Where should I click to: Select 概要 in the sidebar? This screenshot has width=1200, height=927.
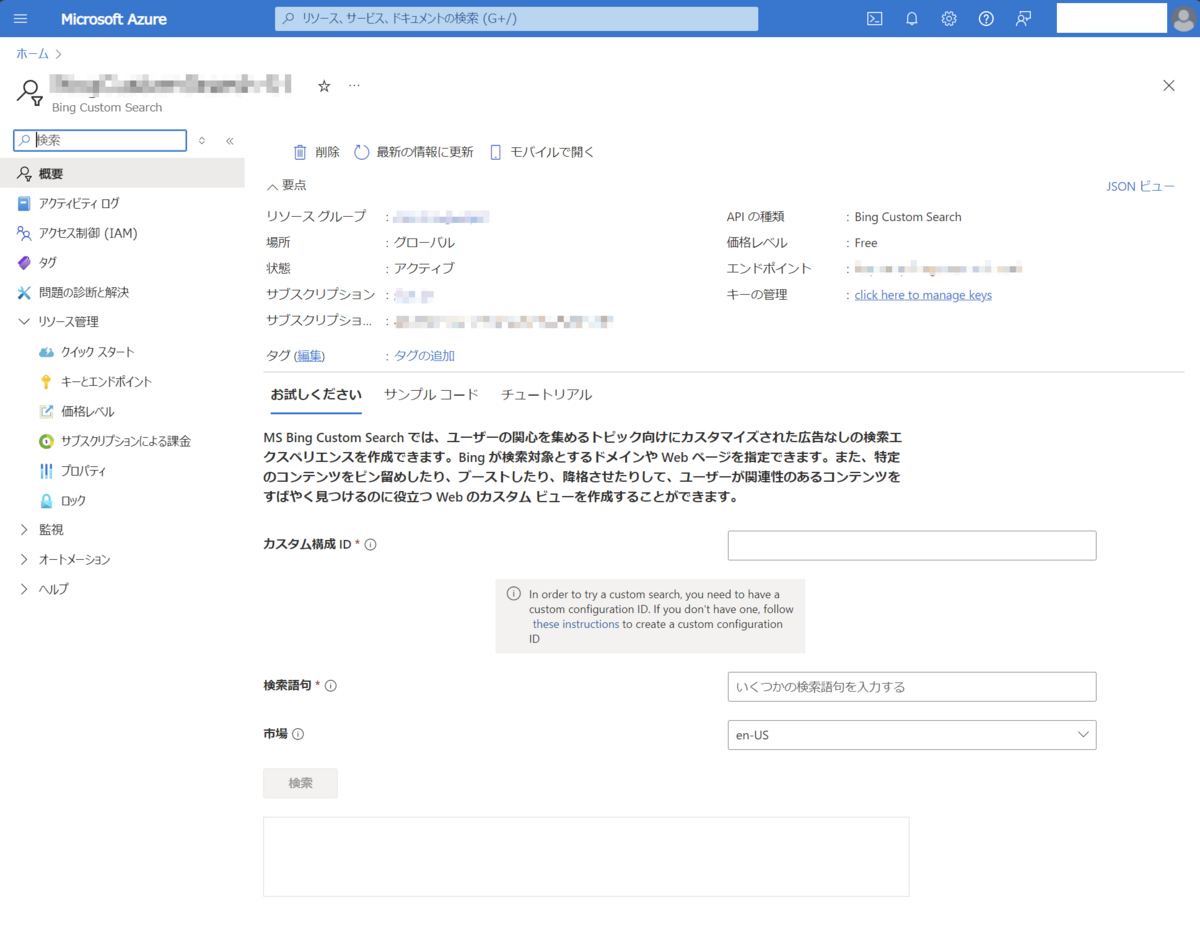(122, 173)
